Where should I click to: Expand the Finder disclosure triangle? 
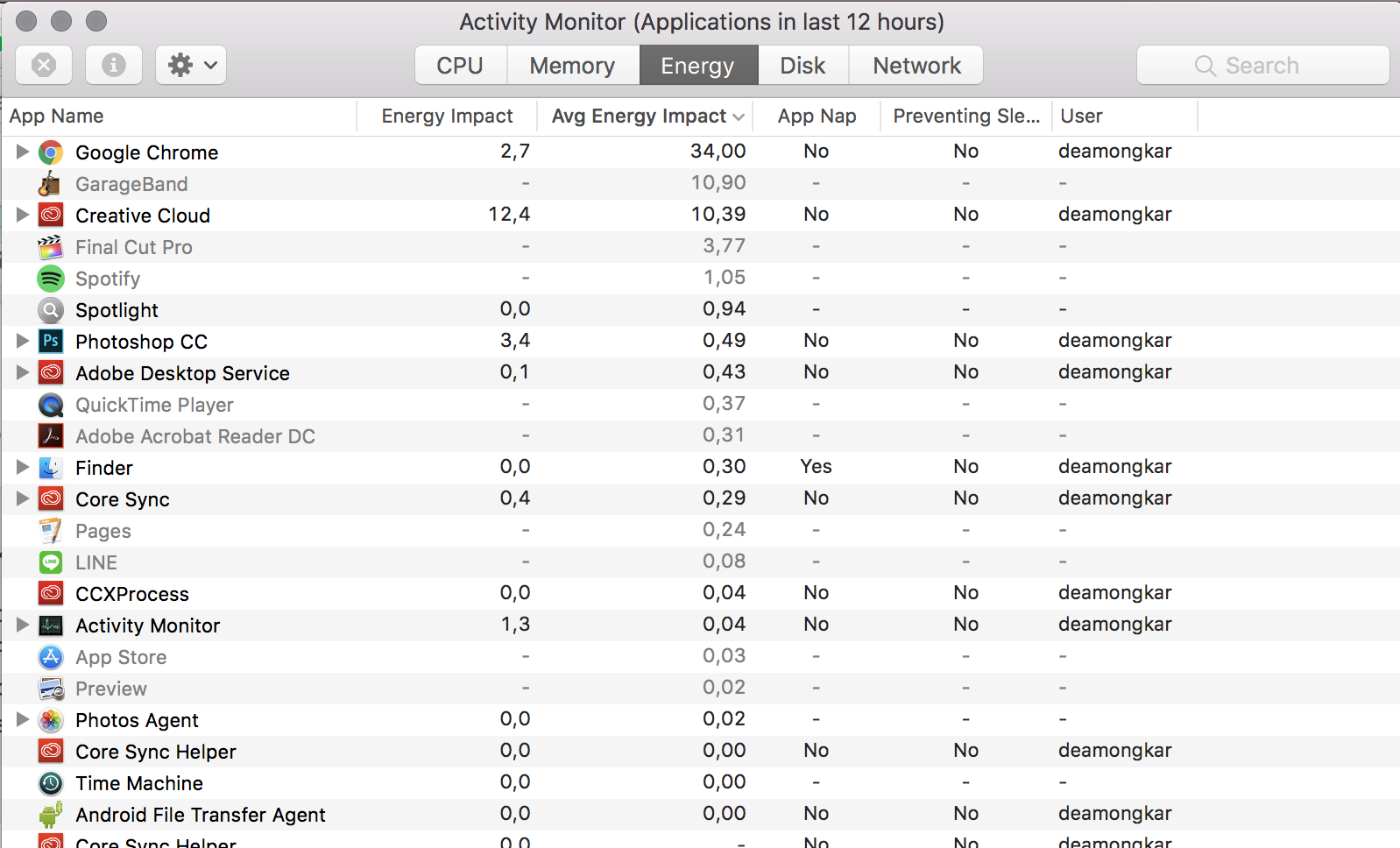click(23, 467)
